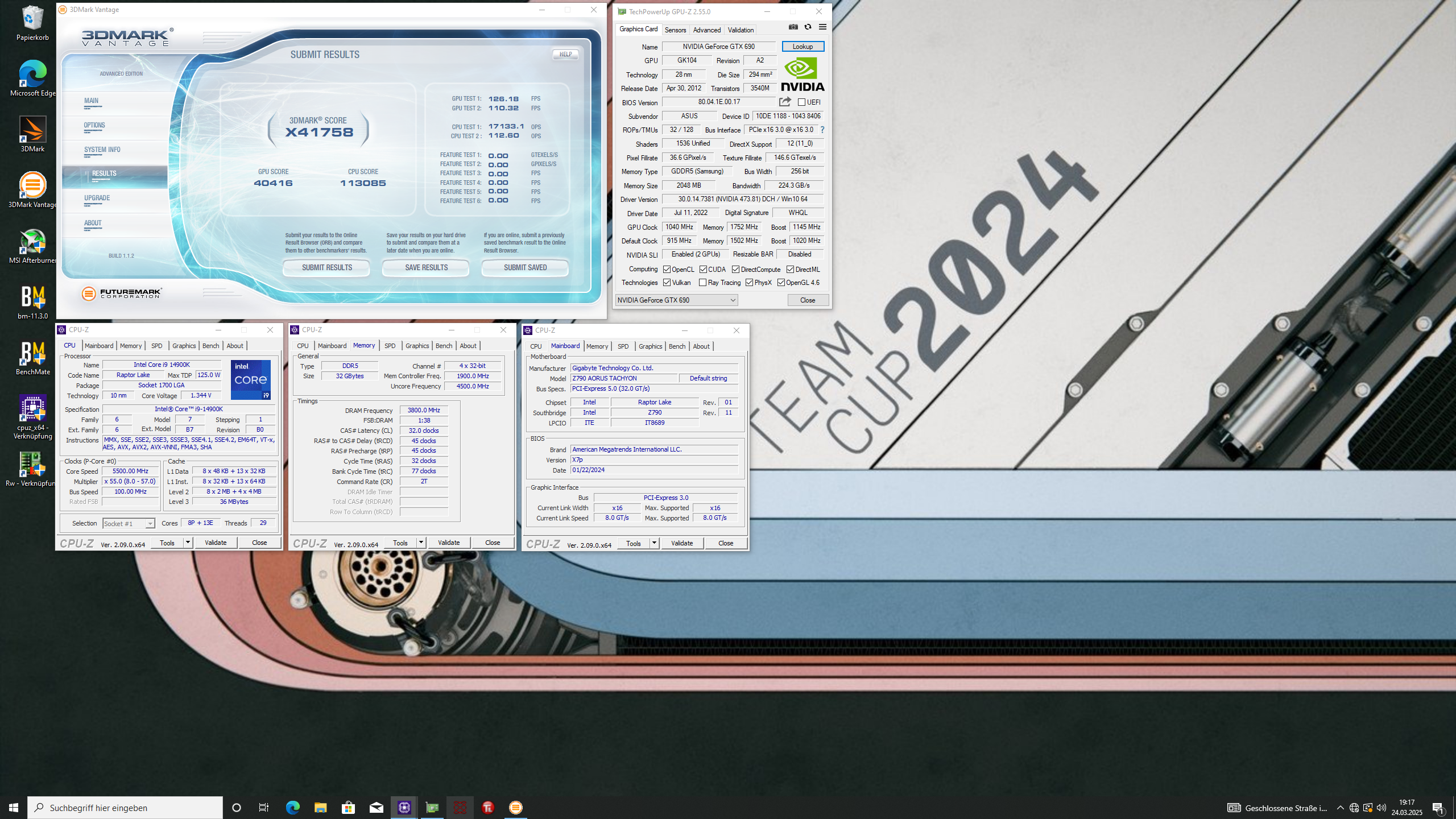Click Windows Start button

pyautogui.click(x=14, y=808)
